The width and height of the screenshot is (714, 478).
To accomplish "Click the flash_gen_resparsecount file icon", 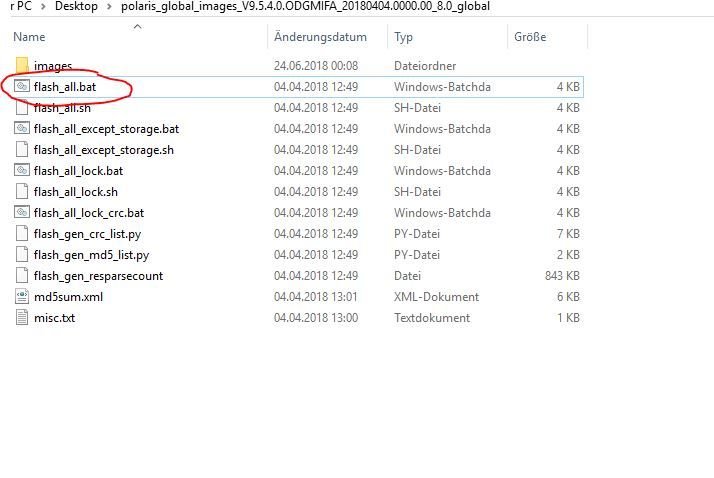I will 21,275.
